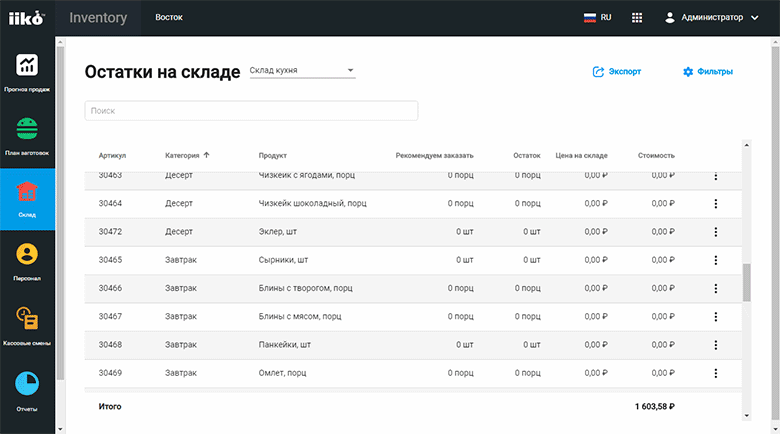Image resolution: width=780 pixels, height=434 pixels.
Task: Sort the table by Остаток column
Action: point(526,155)
